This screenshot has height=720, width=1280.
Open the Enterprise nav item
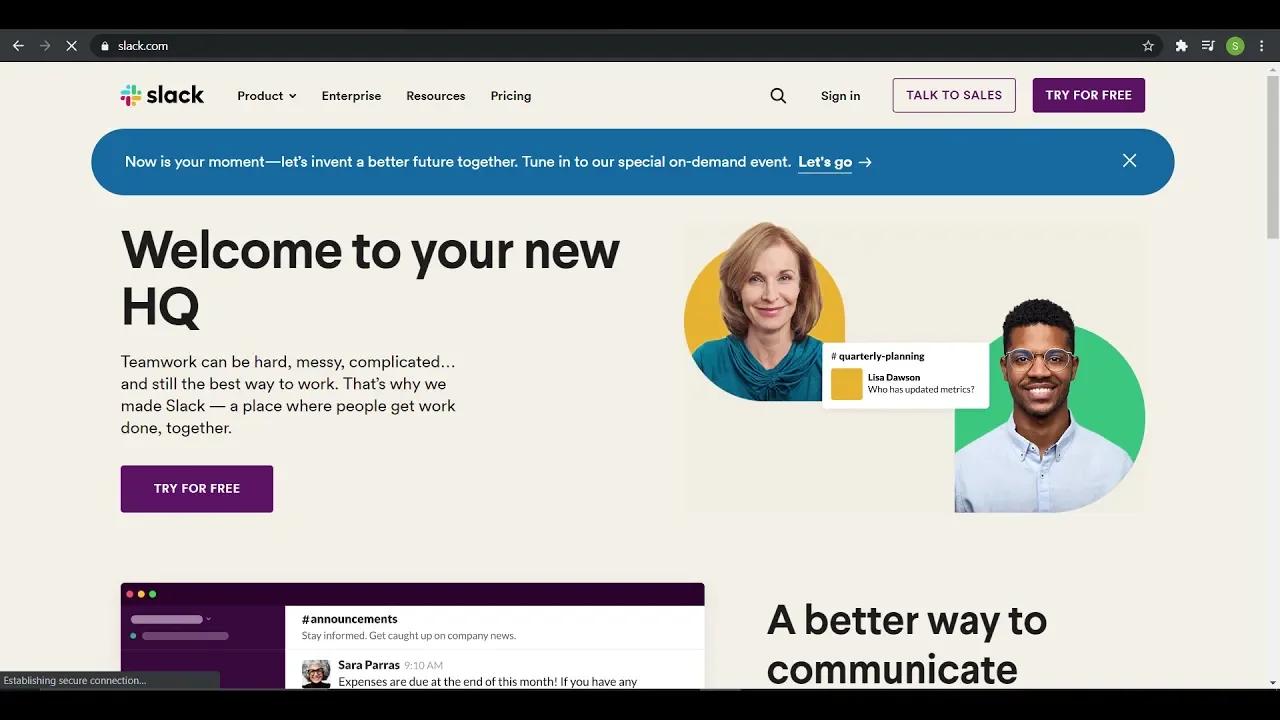351,96
